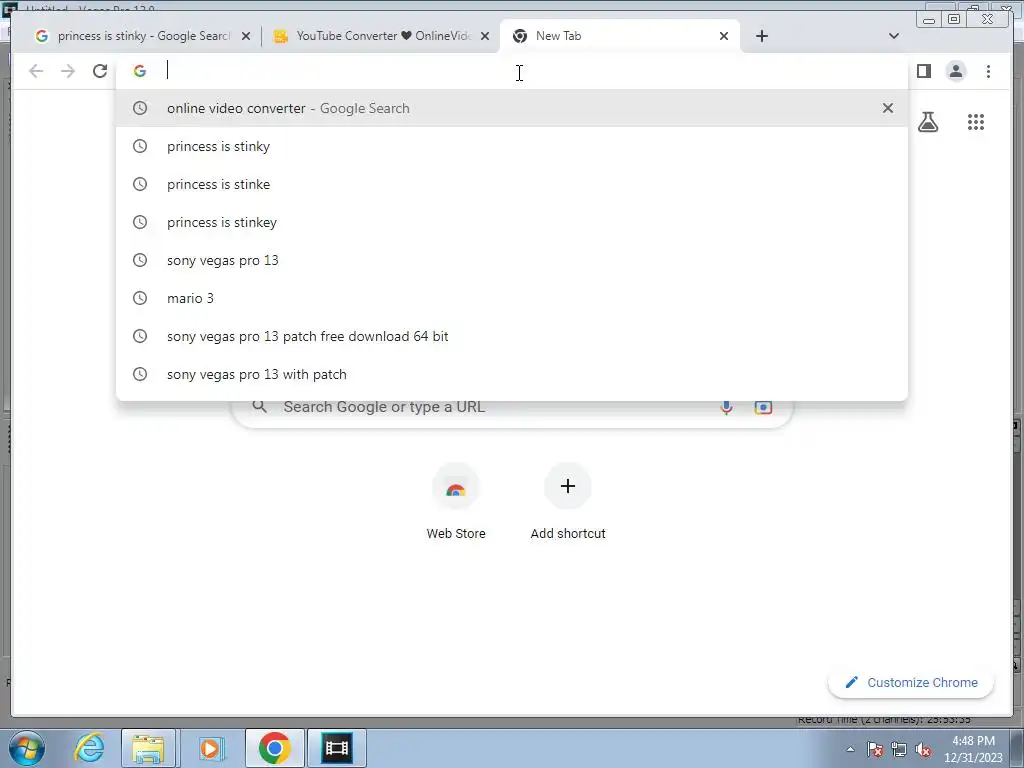Focus the Chrome address bar field
1024x768 pixels.
tap(511, 71)
